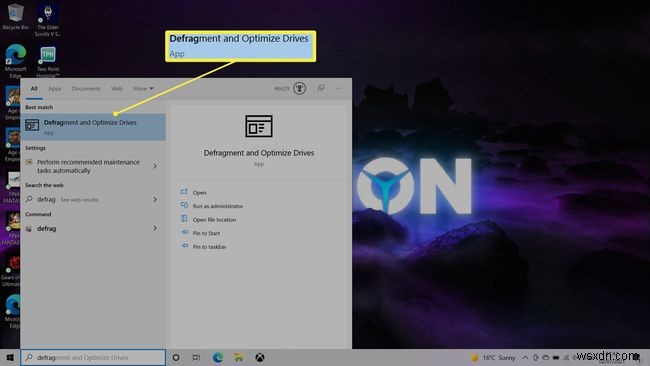Expand the More filter dropdown

143,89
